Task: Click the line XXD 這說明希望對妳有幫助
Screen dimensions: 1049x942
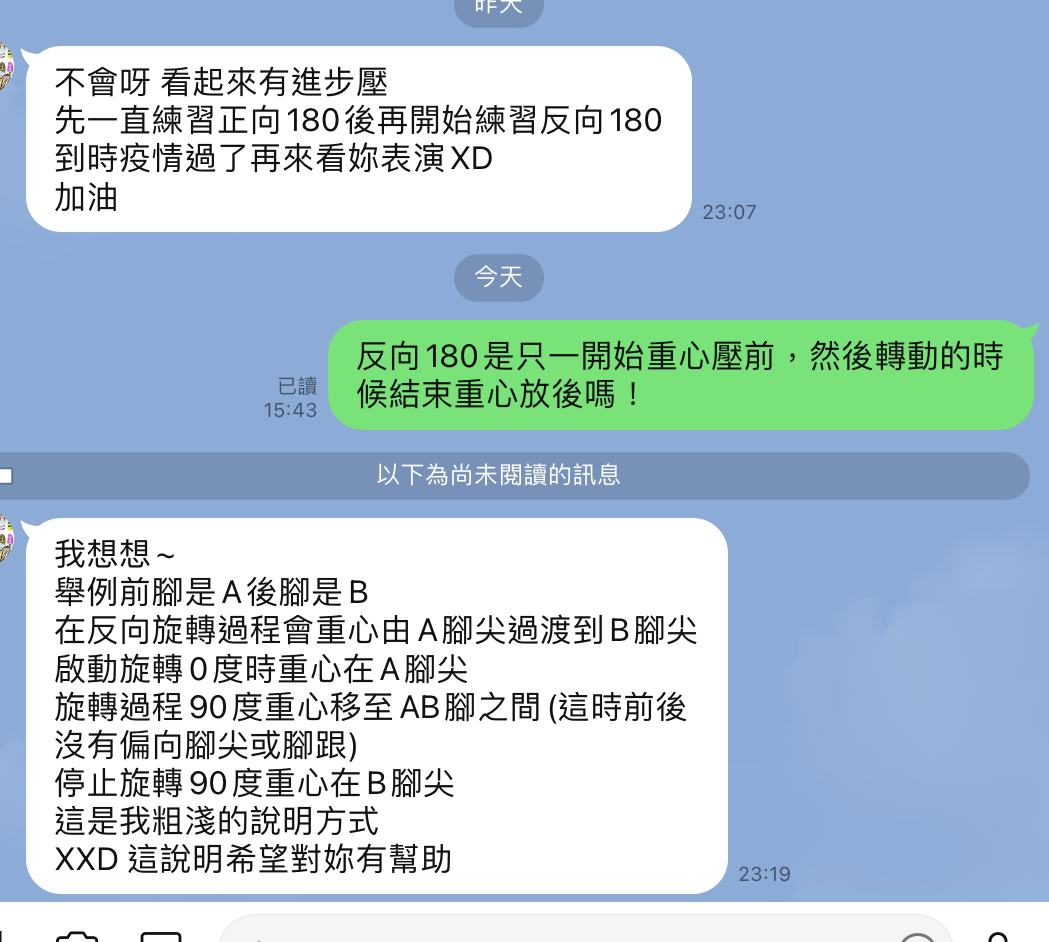Action: (253, 859)
